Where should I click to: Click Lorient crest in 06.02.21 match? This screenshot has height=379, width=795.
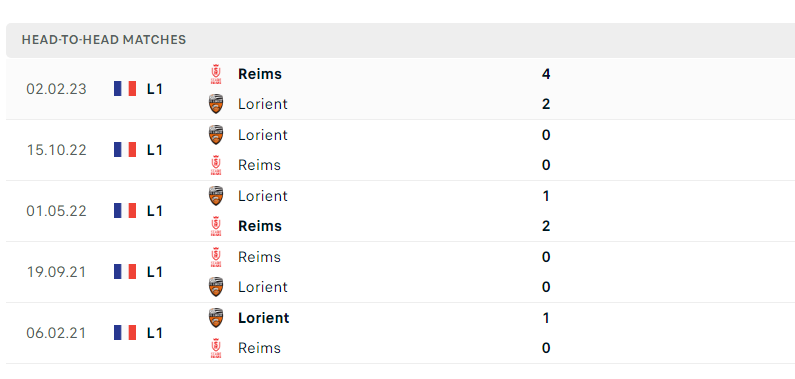click(x=216, y=318)
